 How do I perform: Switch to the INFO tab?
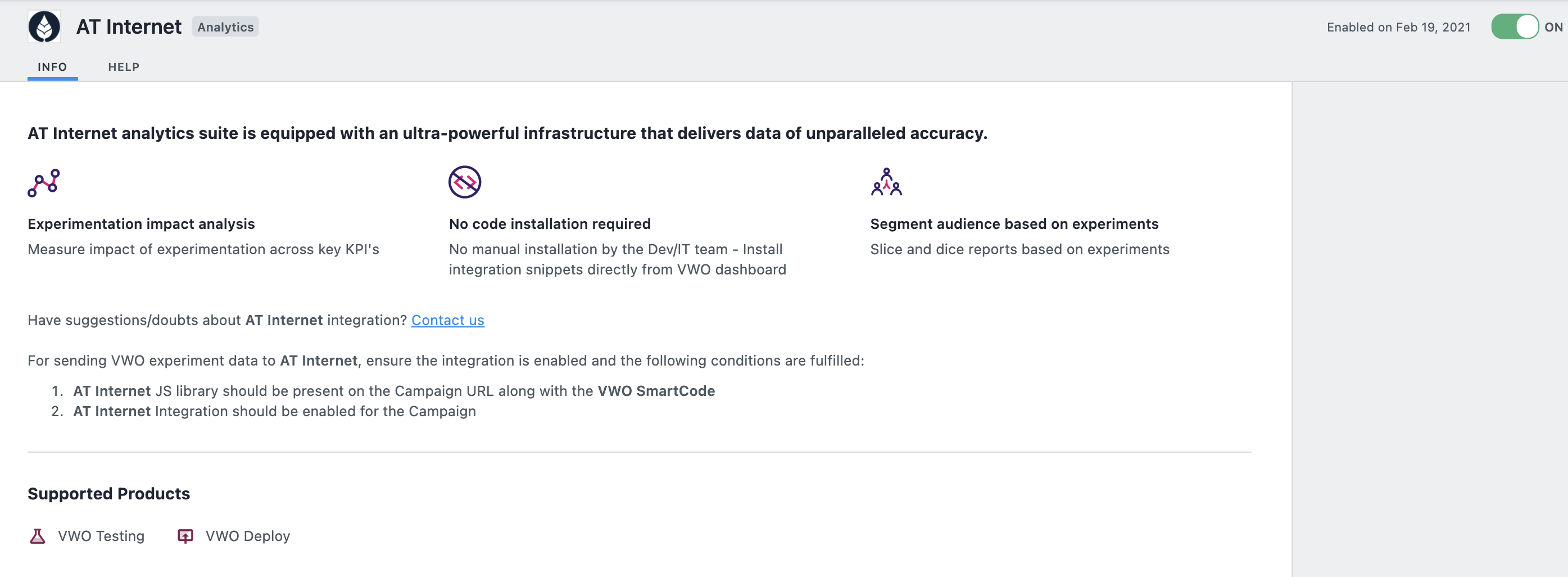tap(52, 67)
